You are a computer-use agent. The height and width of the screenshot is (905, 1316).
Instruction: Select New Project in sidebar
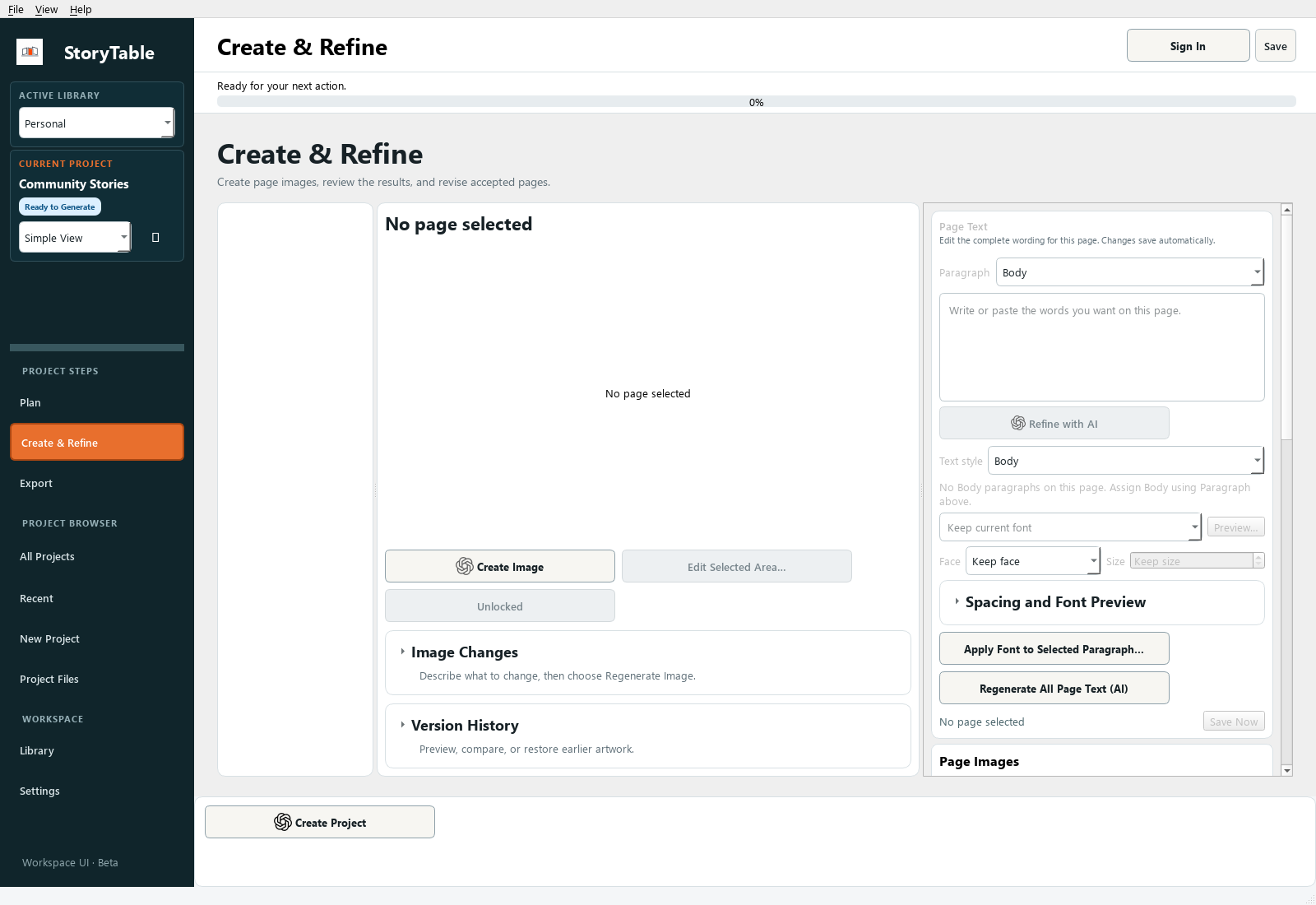pyautogui.click(x=96, y=638)
